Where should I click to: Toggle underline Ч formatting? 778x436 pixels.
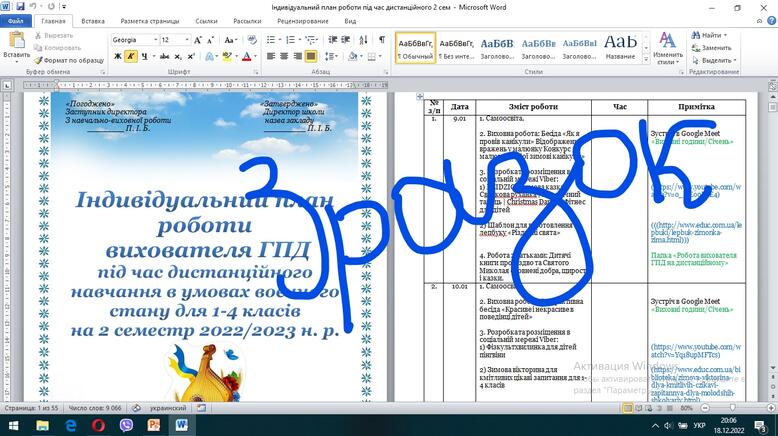click(x=144, y=57)
